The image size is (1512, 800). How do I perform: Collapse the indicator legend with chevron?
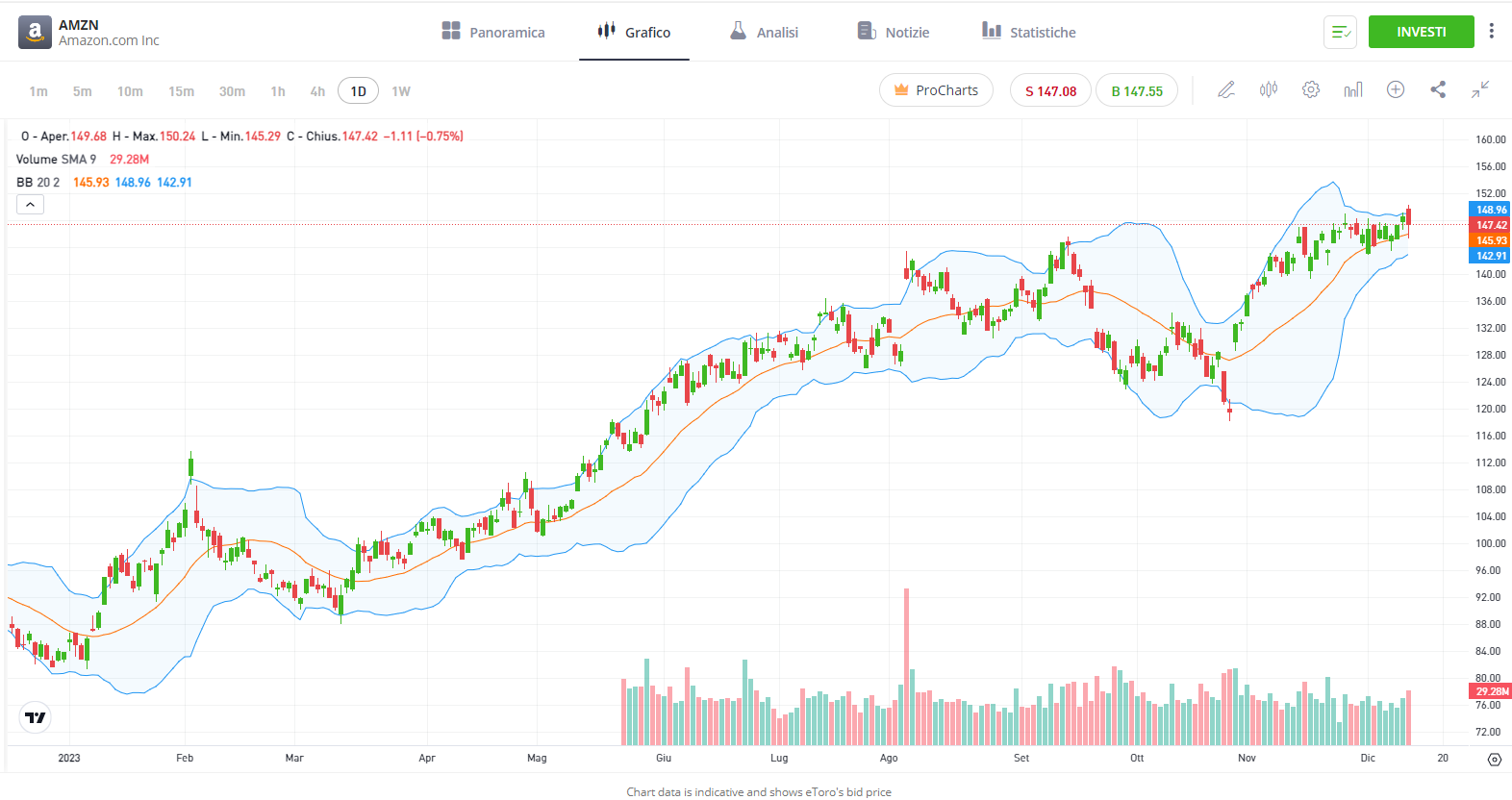[30, 205]
